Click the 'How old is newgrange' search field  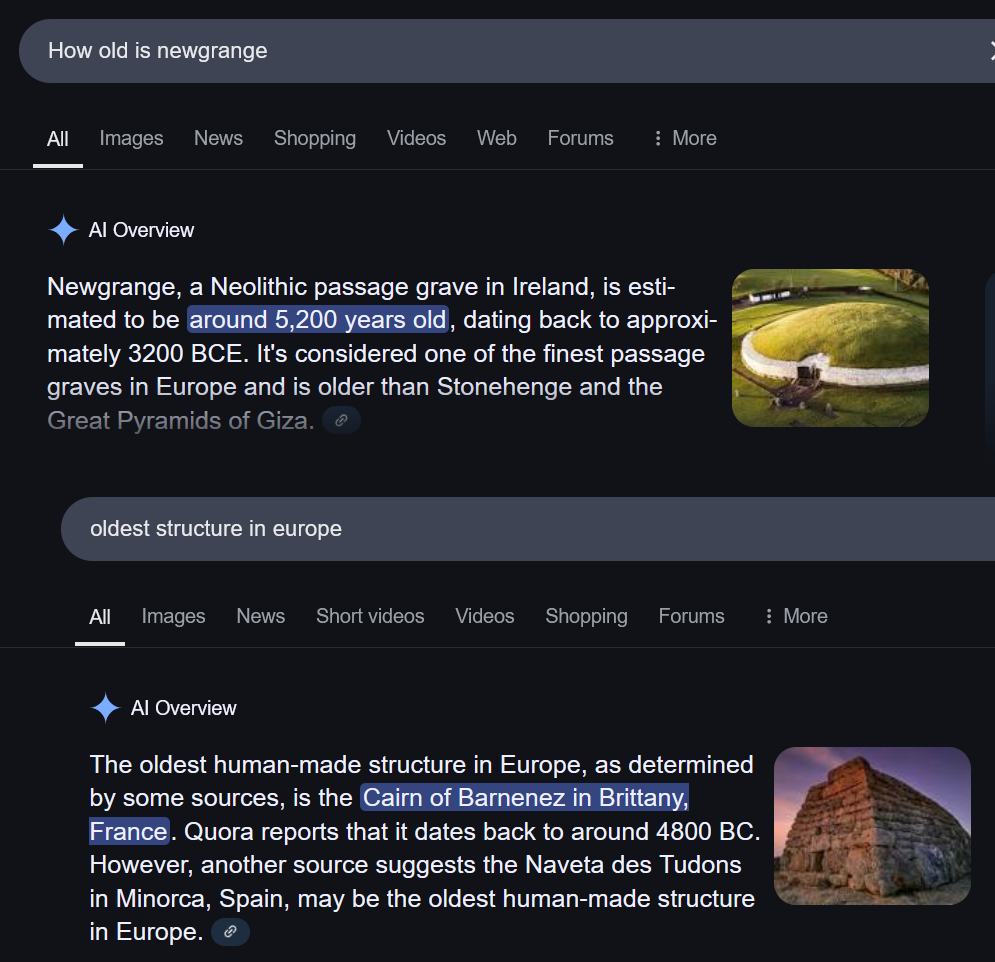(507, 51)
